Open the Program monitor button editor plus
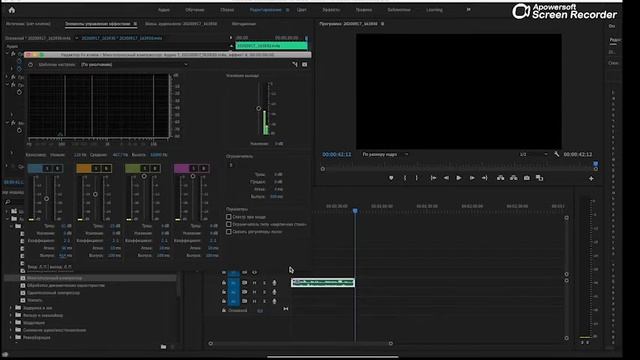Screen dimensions: 640x360 (x=591, y=178)
